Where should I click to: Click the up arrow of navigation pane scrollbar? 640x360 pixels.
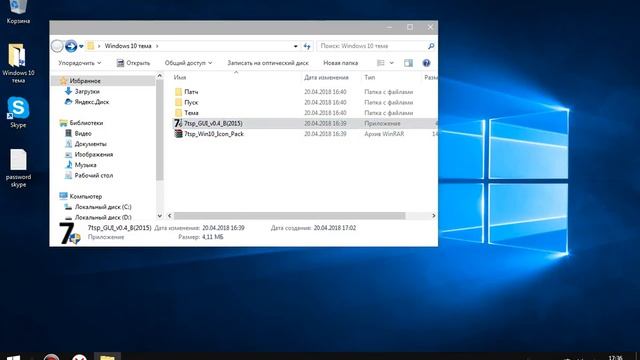(x=160, y=76)
